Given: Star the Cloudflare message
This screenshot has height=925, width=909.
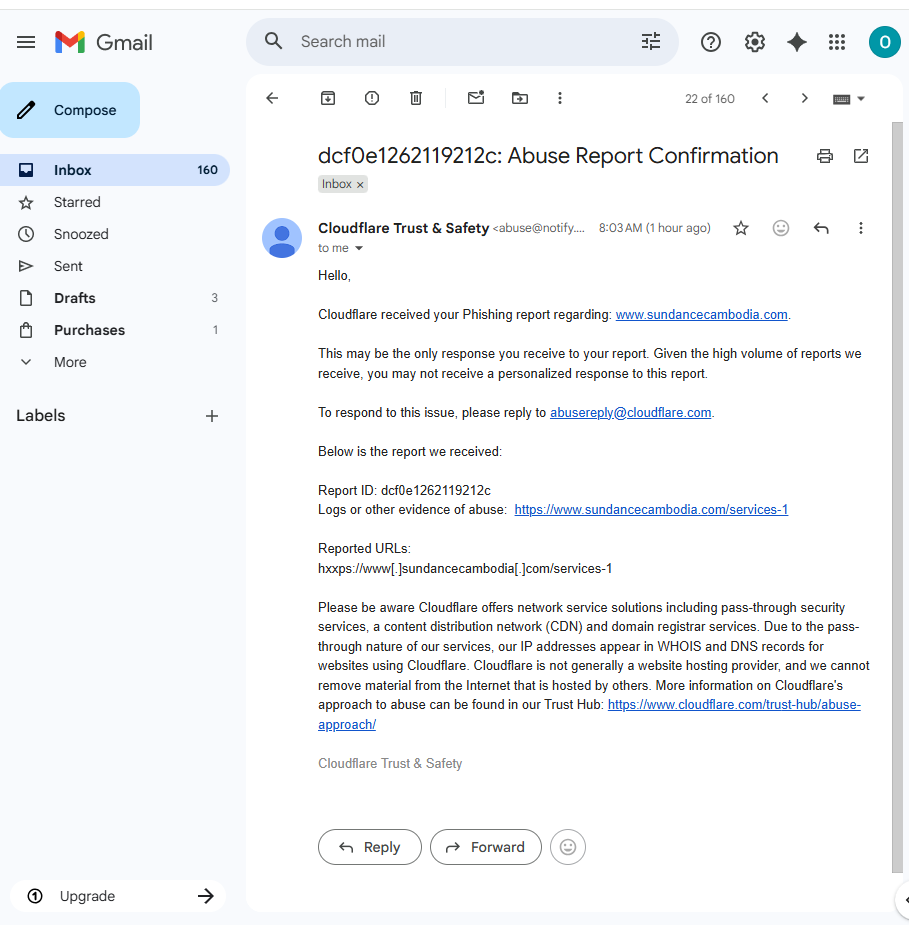Looking at the screenshot, I should [x=741, y=228].
